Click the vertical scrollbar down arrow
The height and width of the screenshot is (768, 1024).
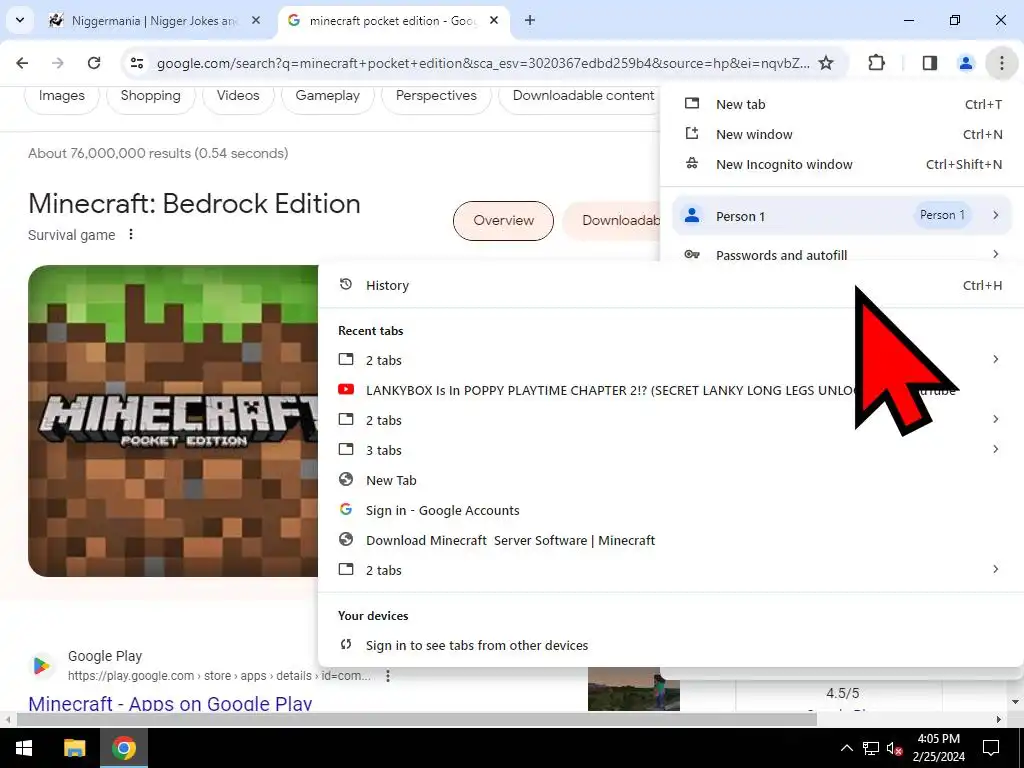point(1015,703)
